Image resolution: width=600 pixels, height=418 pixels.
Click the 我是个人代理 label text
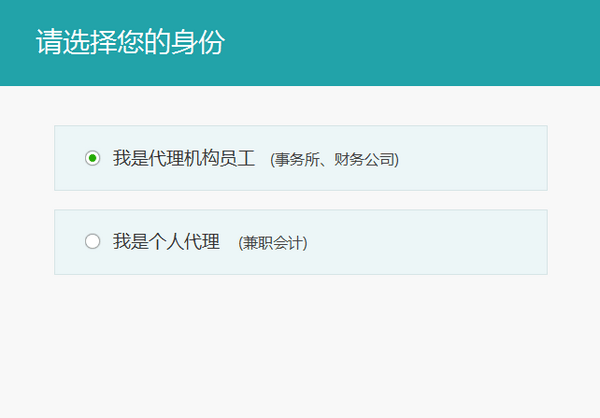(166, 241)
